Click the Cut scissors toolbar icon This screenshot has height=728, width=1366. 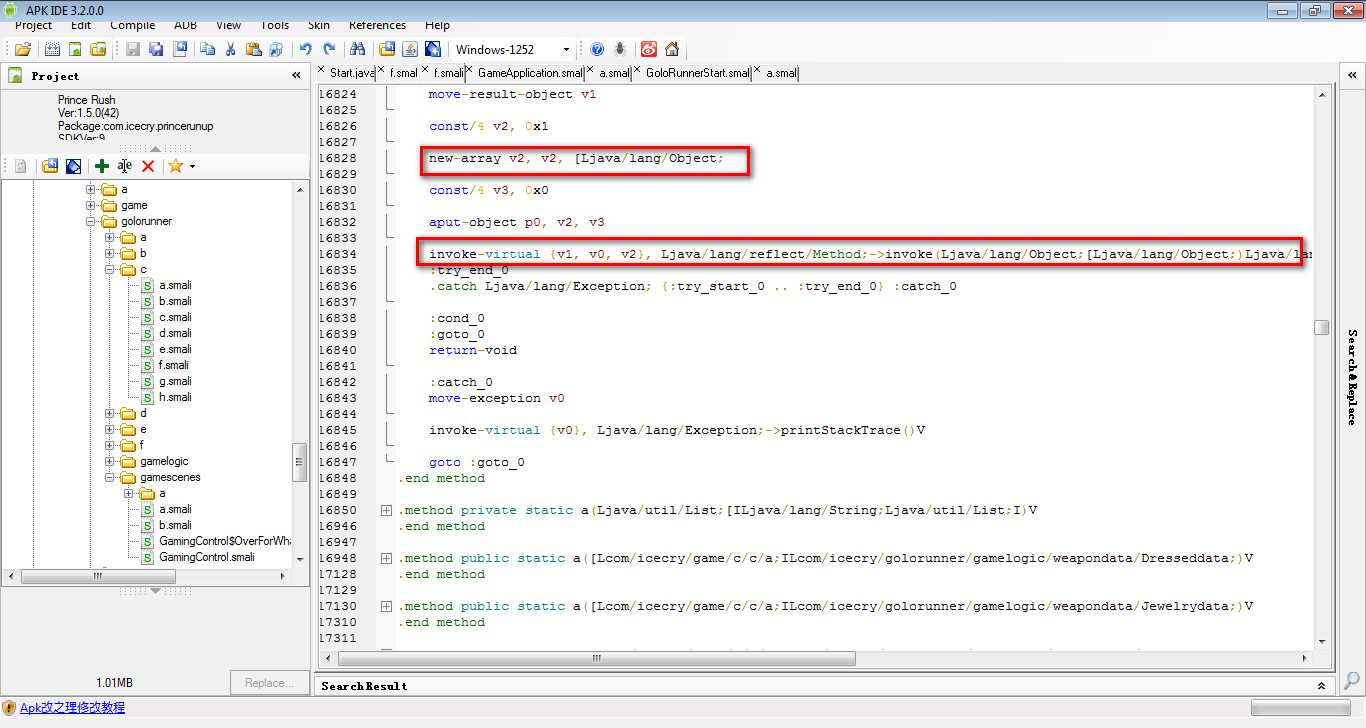(x=230, y=49)
